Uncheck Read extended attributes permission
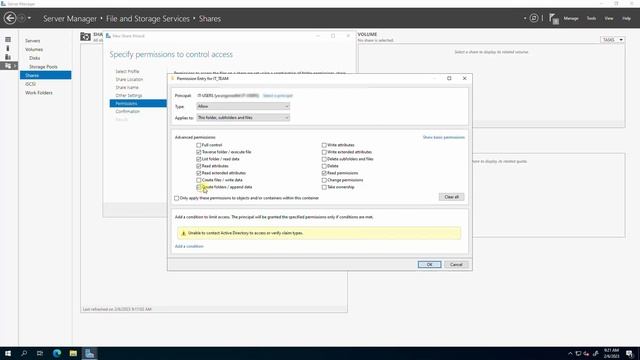Image resolution: width=640 pixels, height=360 pixels. 199,173
